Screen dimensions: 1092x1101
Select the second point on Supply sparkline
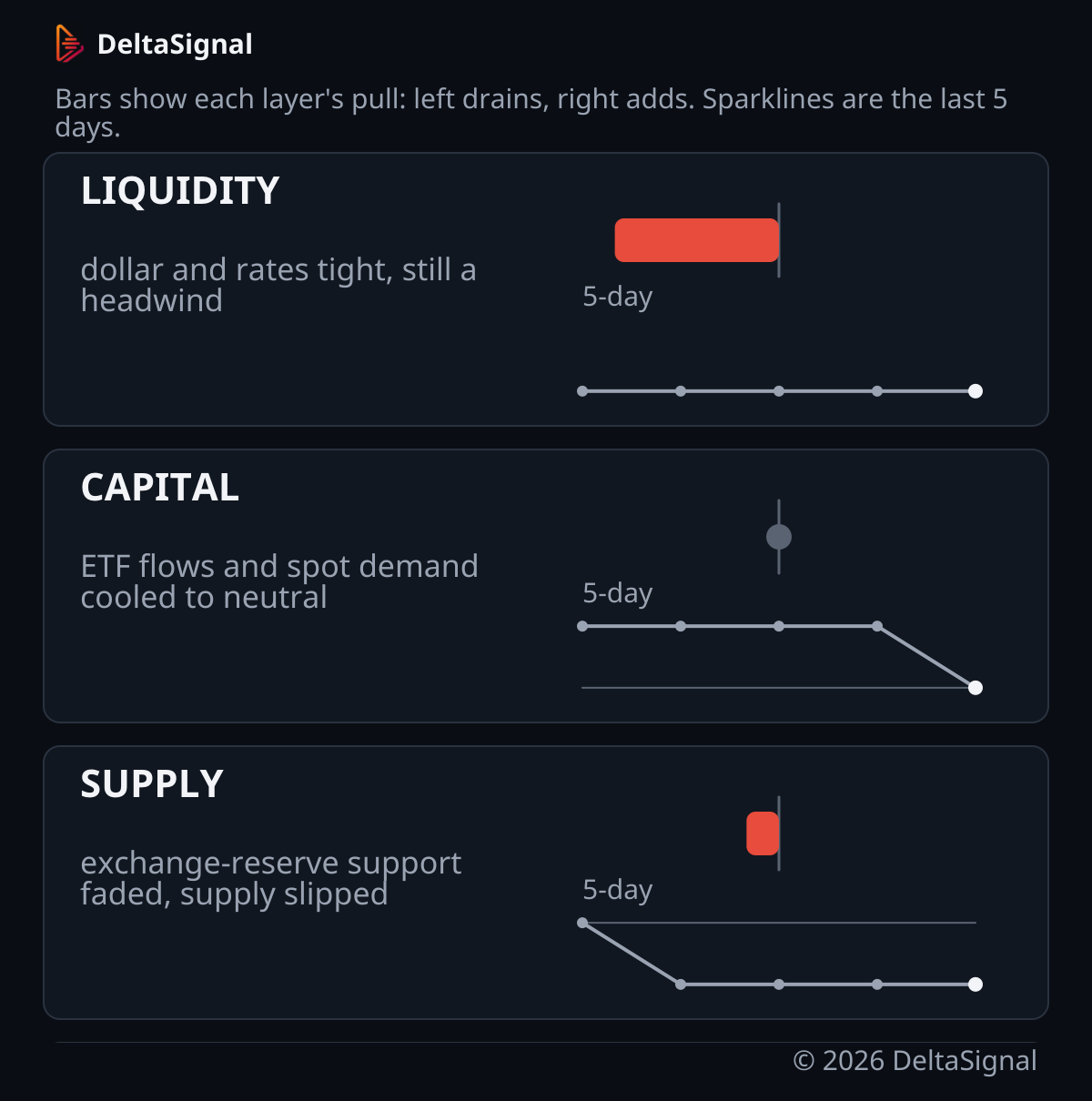click(681, 985)
